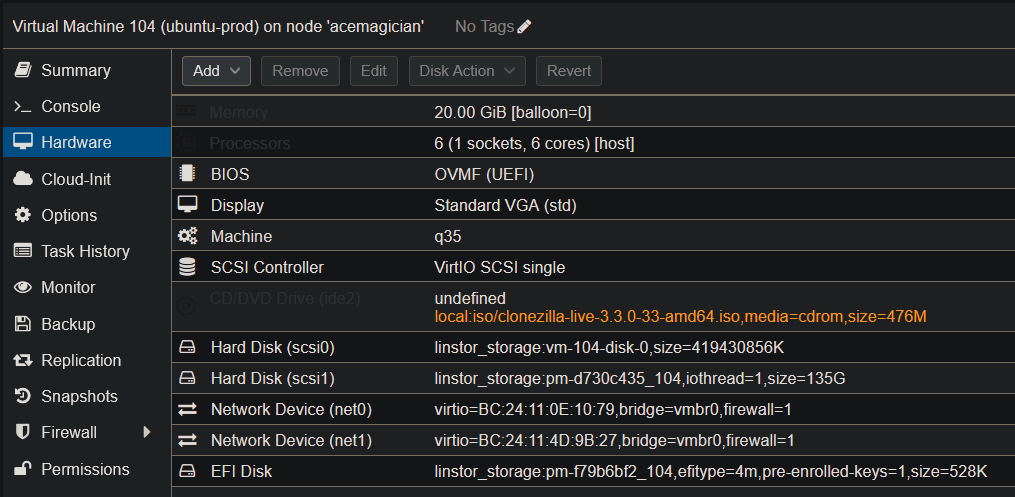The image size is (1015, 497).
Task: Go to Cloud-Init settings
Action: 75,179
